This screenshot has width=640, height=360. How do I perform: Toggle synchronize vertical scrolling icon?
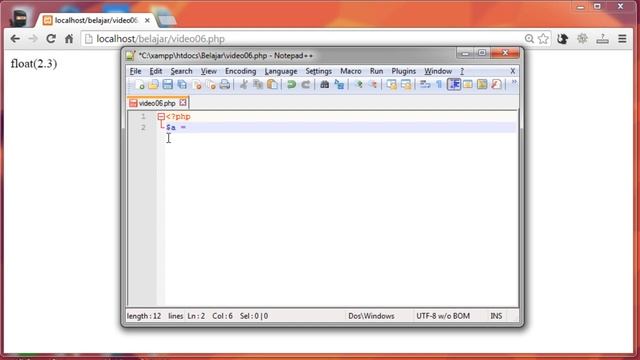[391, 84]
